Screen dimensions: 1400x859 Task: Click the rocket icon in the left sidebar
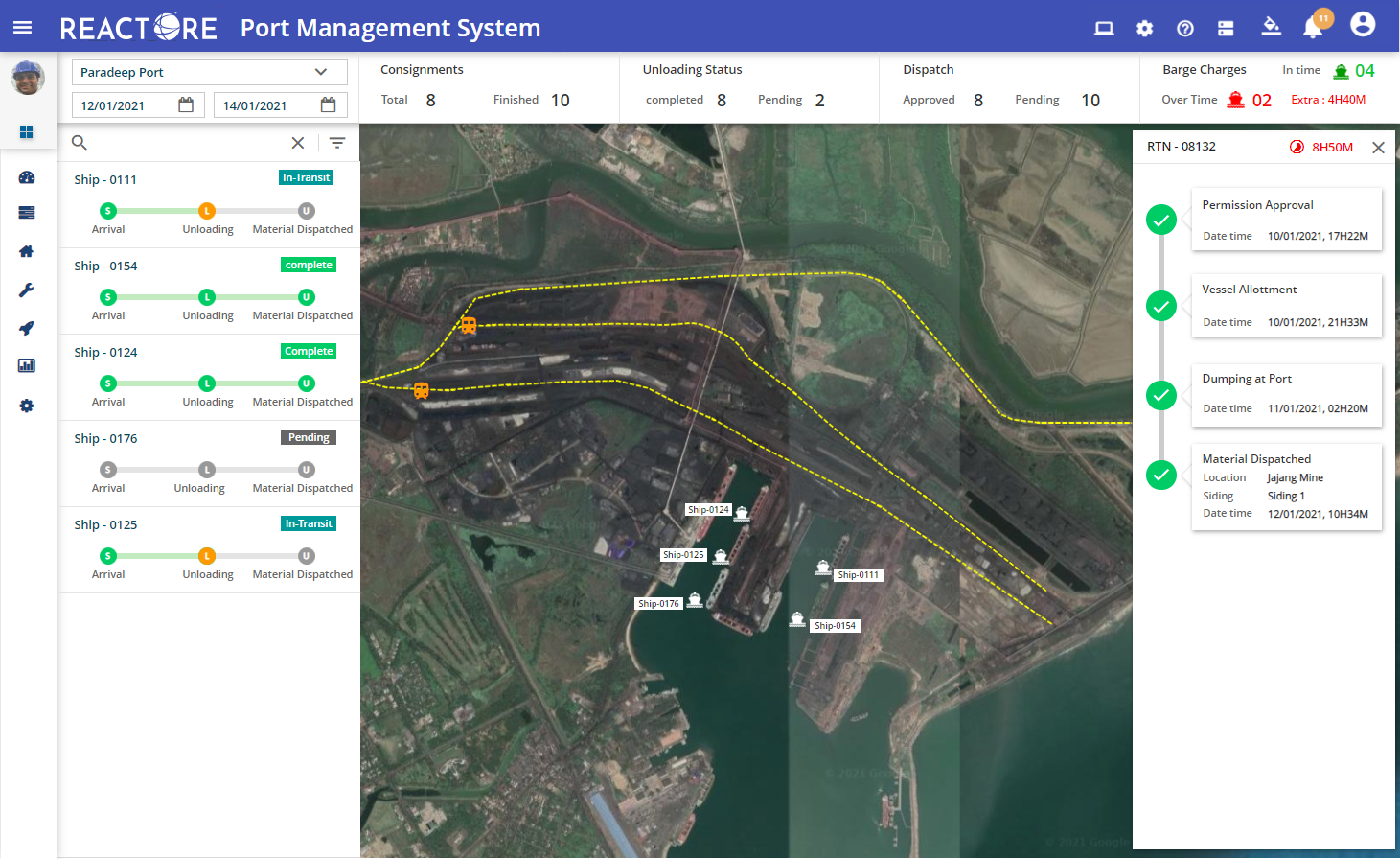click(x=28, y=328)
